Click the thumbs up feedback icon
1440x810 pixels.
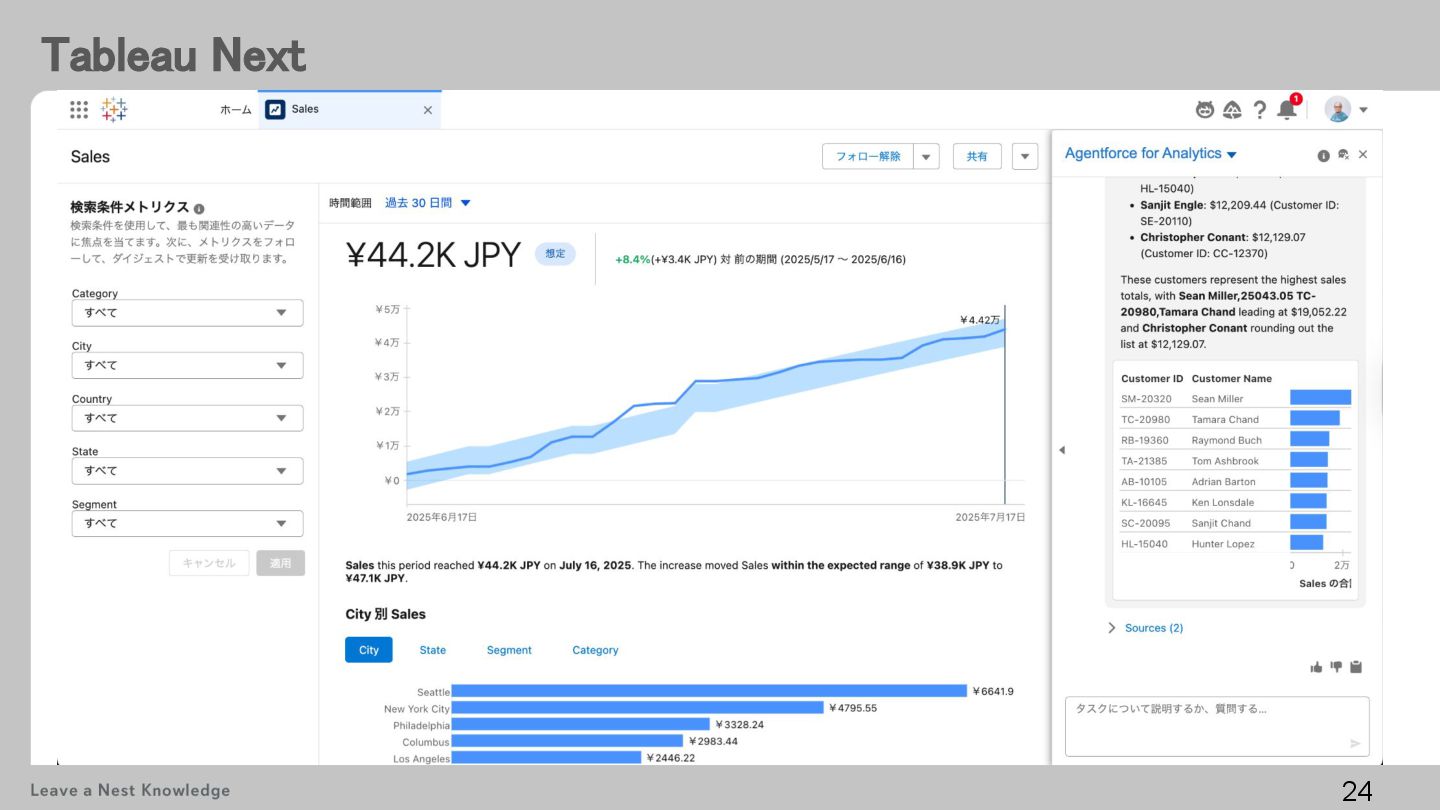pos(1316,667)
